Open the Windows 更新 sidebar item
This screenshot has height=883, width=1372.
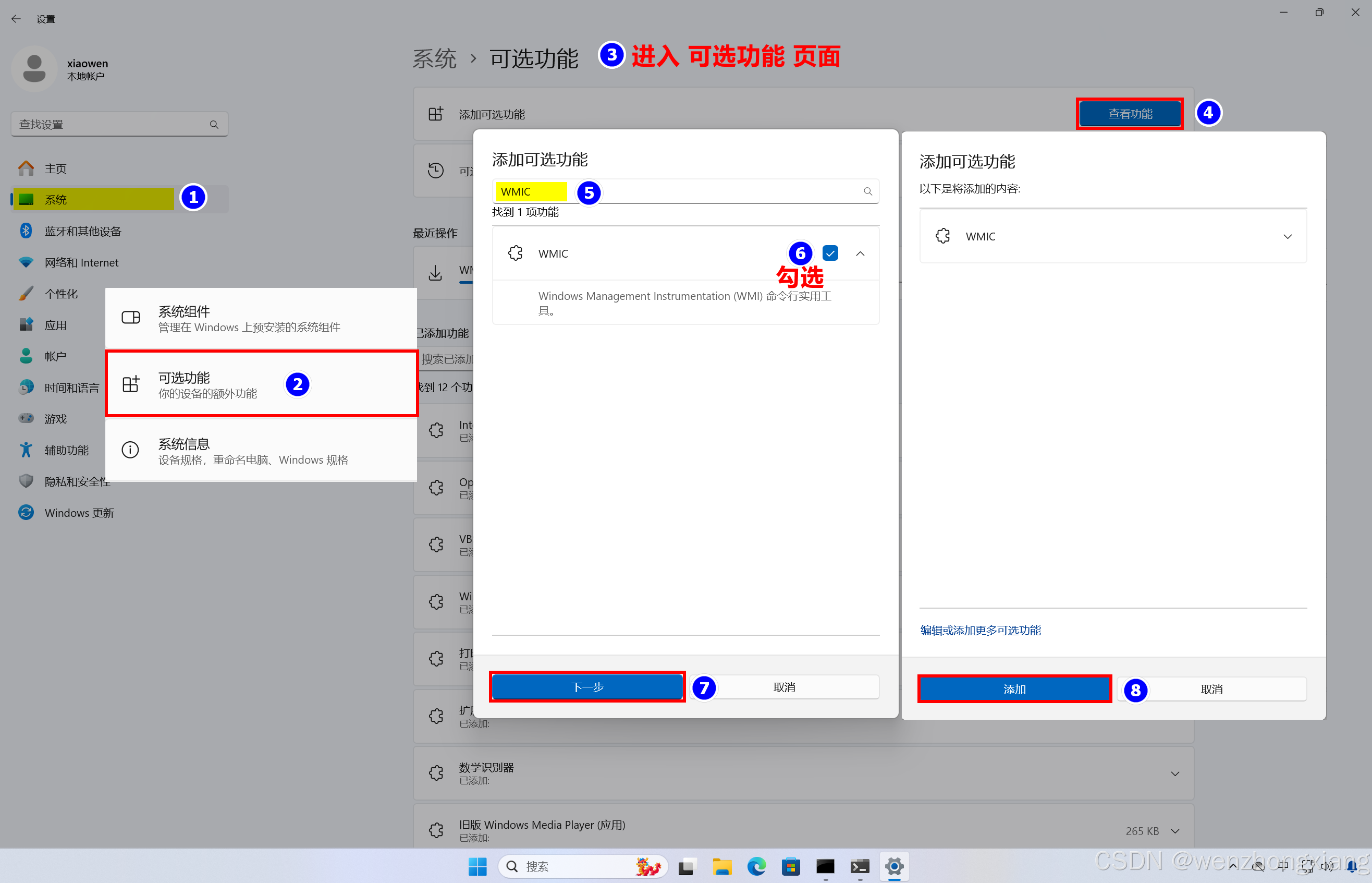point(79,513)
